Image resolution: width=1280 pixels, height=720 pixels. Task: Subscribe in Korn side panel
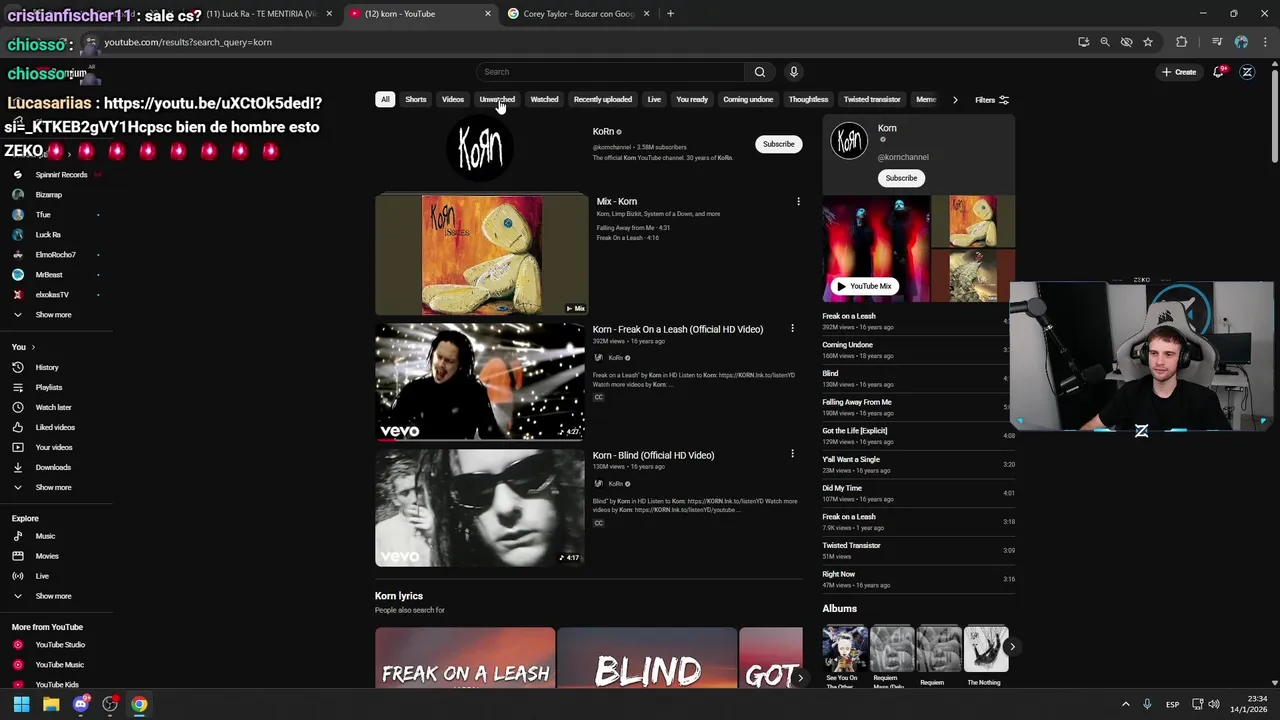901,178
